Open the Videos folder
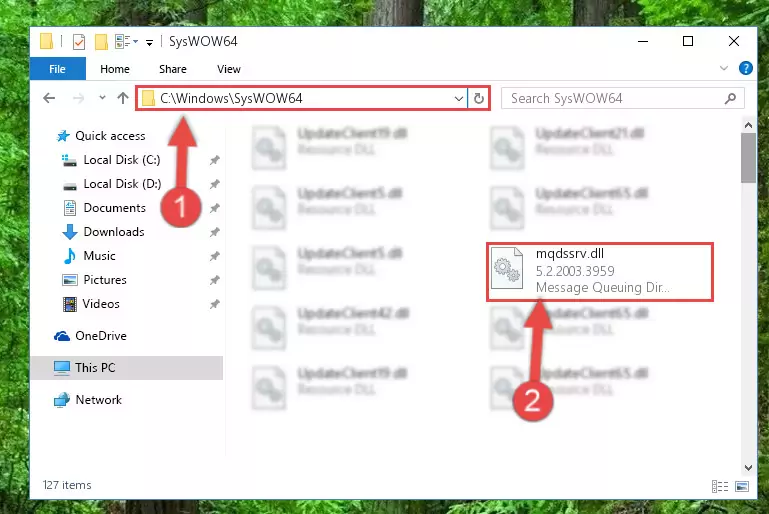This screenshot has height=514, width=769. click(101, 304)
